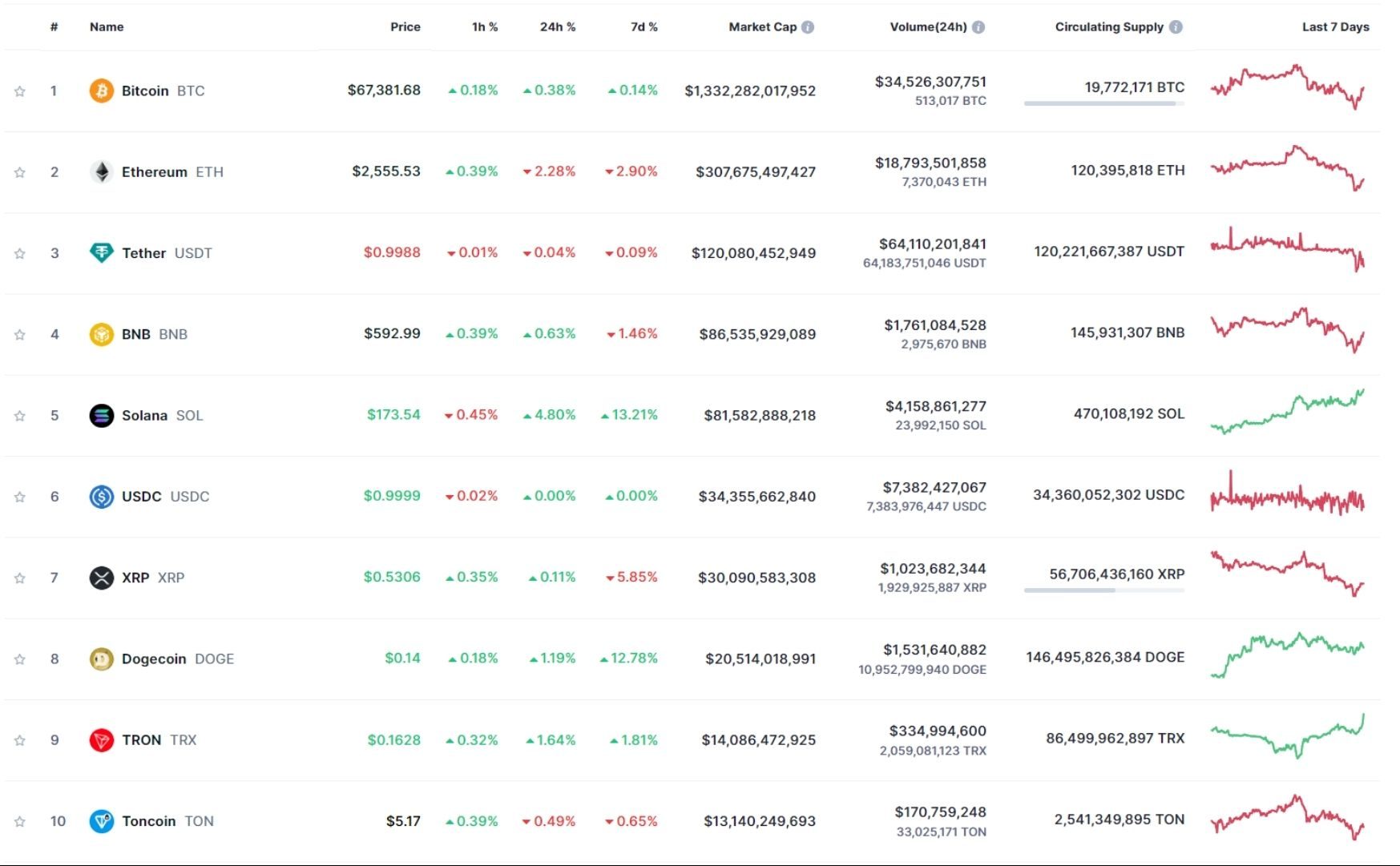Viewport: 1400px width, 866px height.
Task: Select the USDC coin logo
Action: tap(100, 496)
